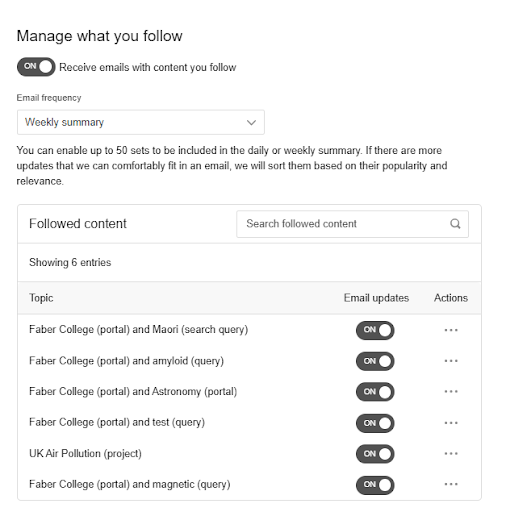Open the Email frequency dropdown

coord(141,122)
